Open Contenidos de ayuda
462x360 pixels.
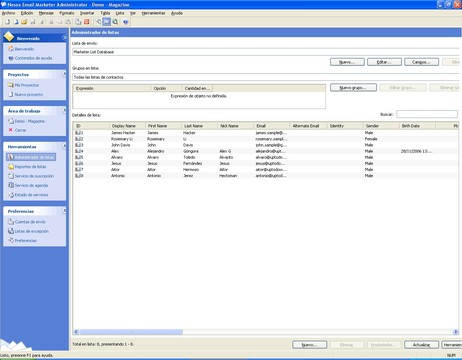pos(30,58)
